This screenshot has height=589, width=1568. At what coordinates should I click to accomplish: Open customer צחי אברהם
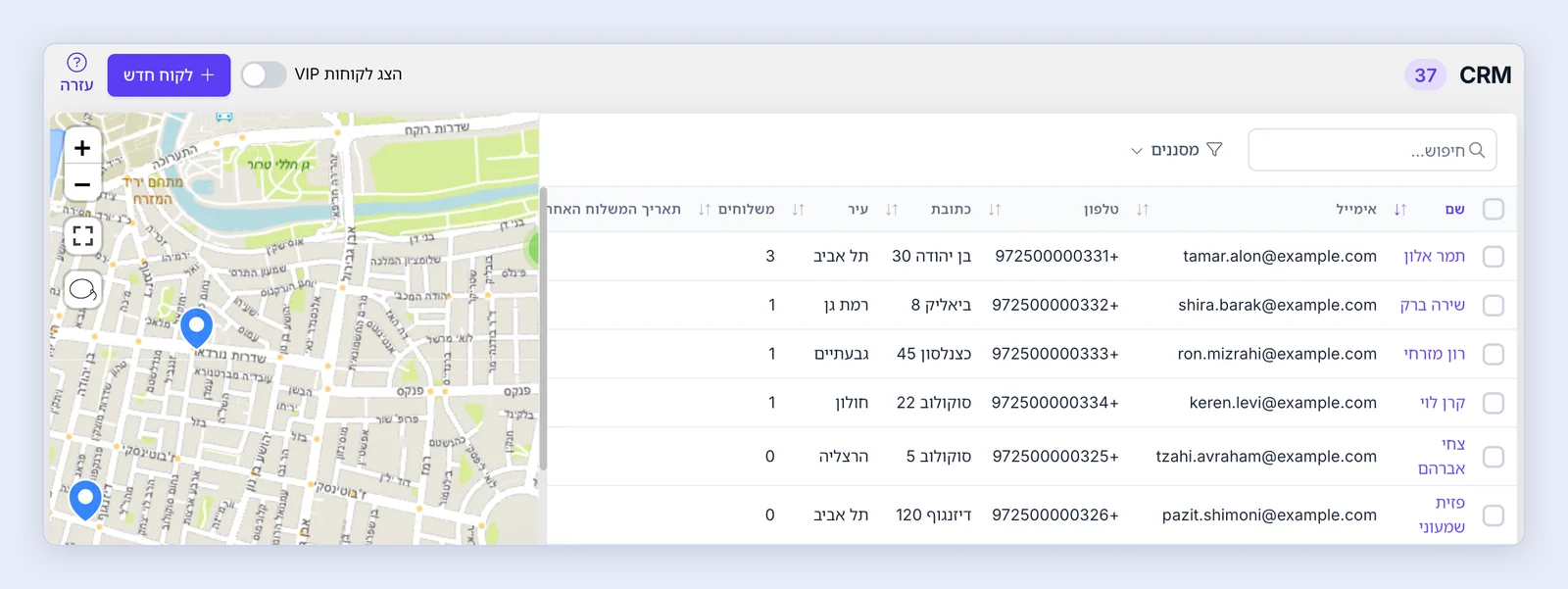pos(1442,457)
